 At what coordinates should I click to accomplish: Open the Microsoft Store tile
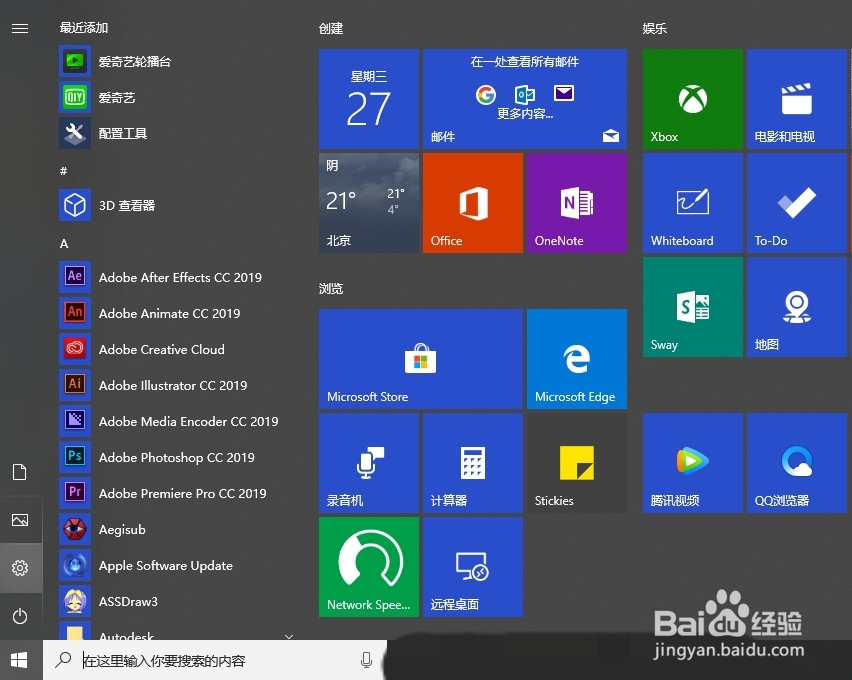pyautogui.click(x=421, y=359)
